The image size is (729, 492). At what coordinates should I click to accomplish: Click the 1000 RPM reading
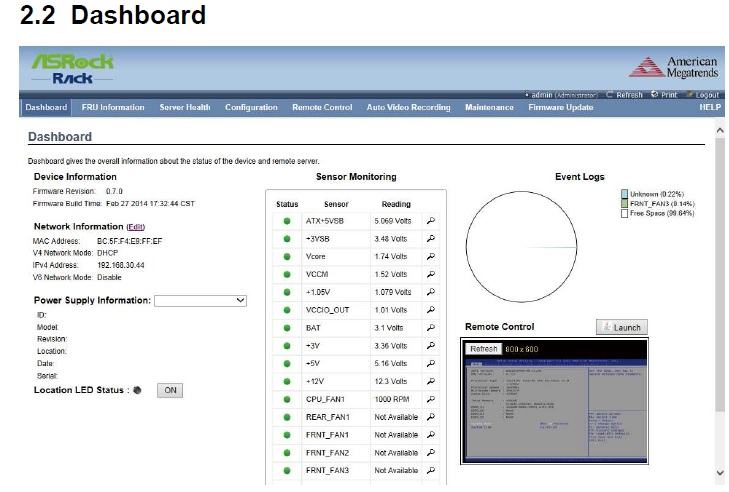click(x=392, y=399)
